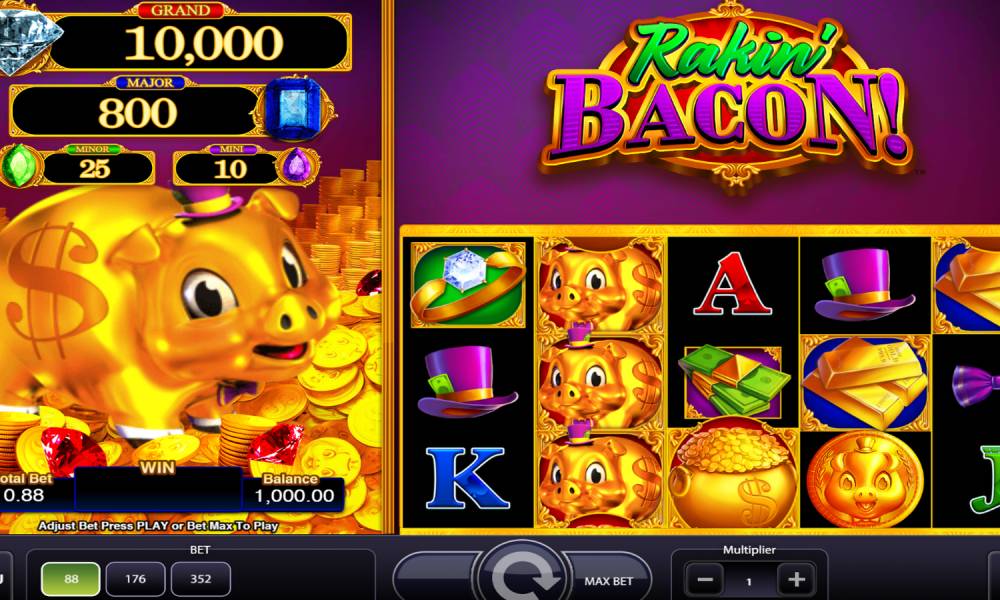The image size is (1000, 600).
Task: Click the gold pig coin symbol
Action: click(x=864, y=479)
